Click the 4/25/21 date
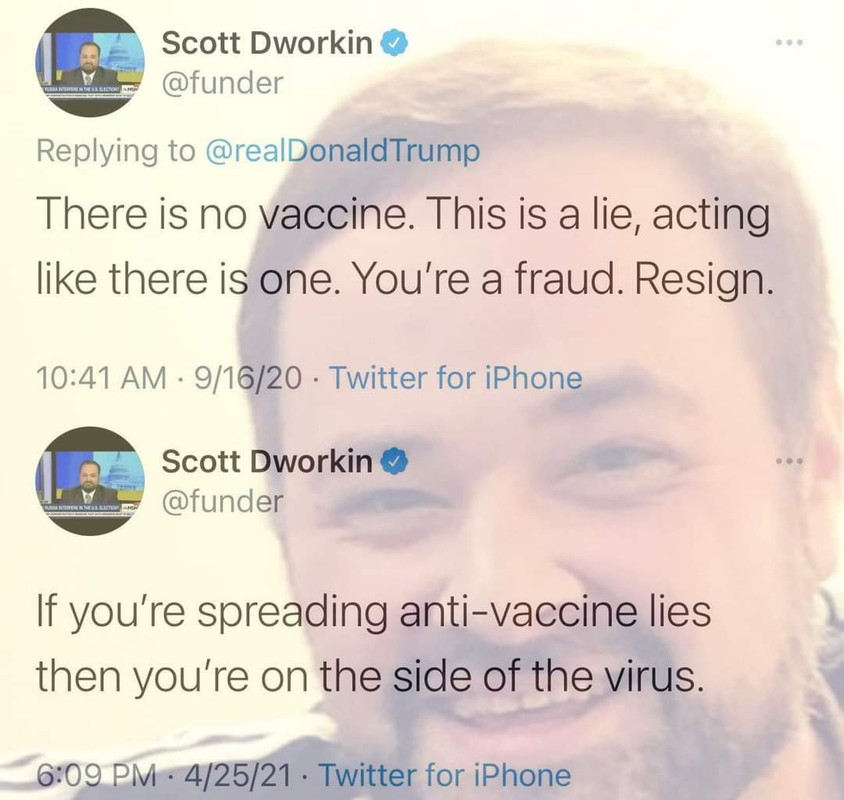 click(x=237, y=775)
